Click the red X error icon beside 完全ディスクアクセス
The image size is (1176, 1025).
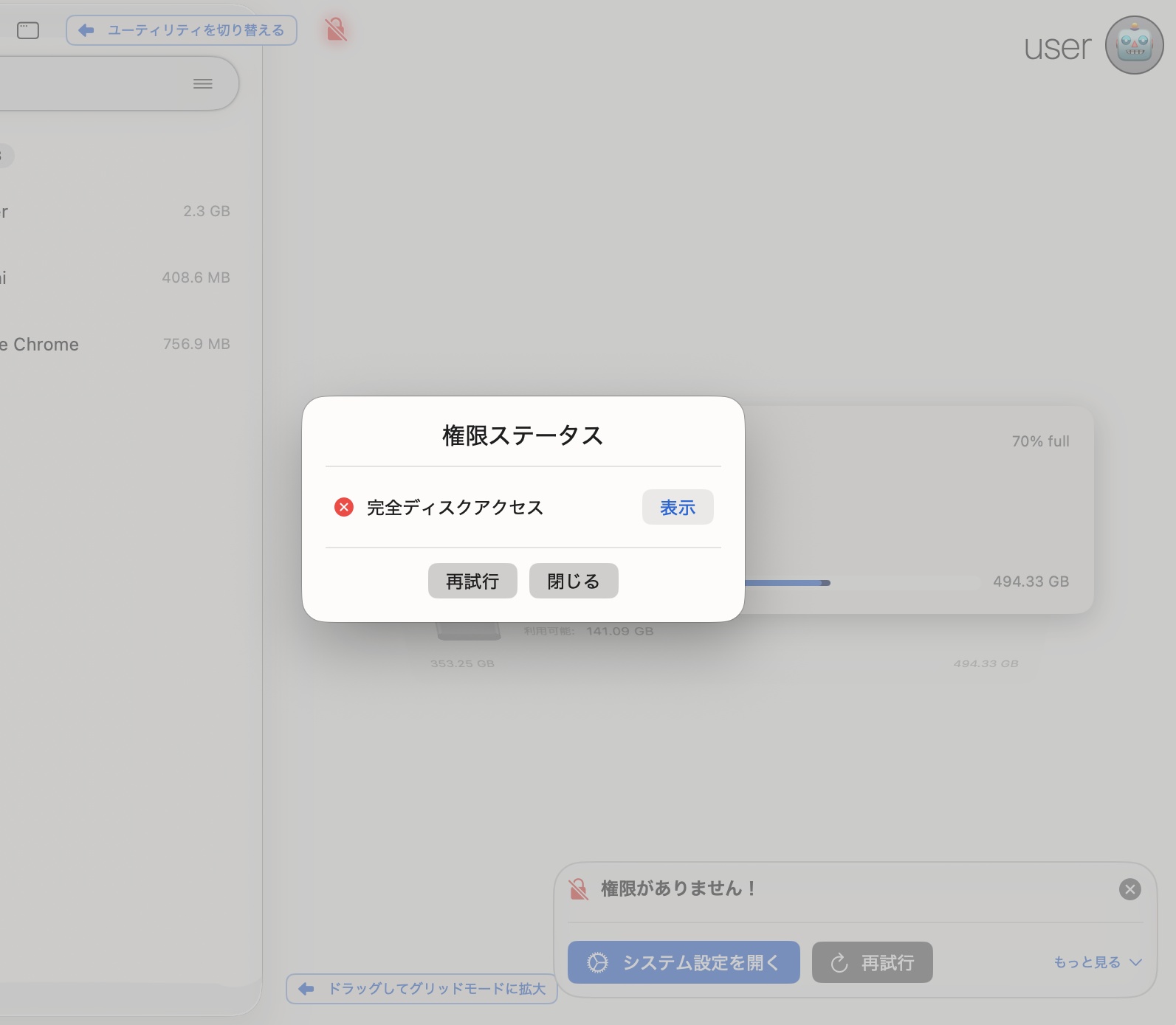(x=344, y=507)
